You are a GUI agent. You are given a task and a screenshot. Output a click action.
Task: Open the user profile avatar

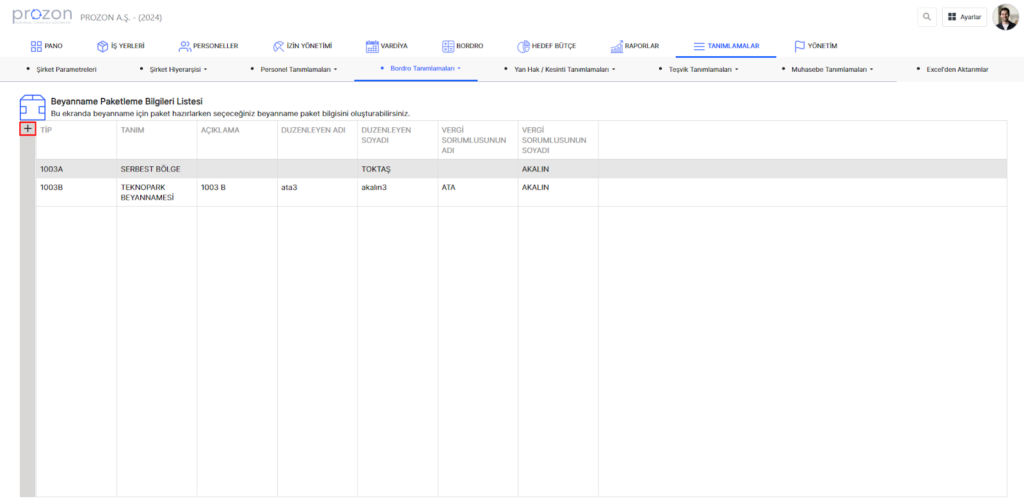tap(1005, 17)
